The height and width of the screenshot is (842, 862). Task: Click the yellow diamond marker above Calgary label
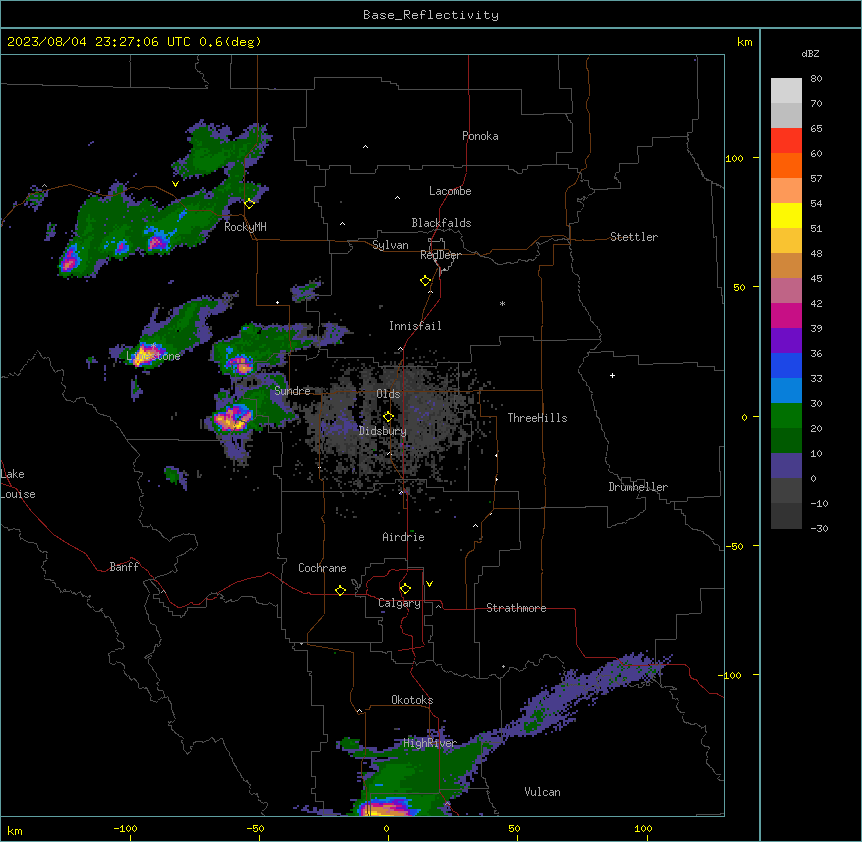tap(405, 589)
